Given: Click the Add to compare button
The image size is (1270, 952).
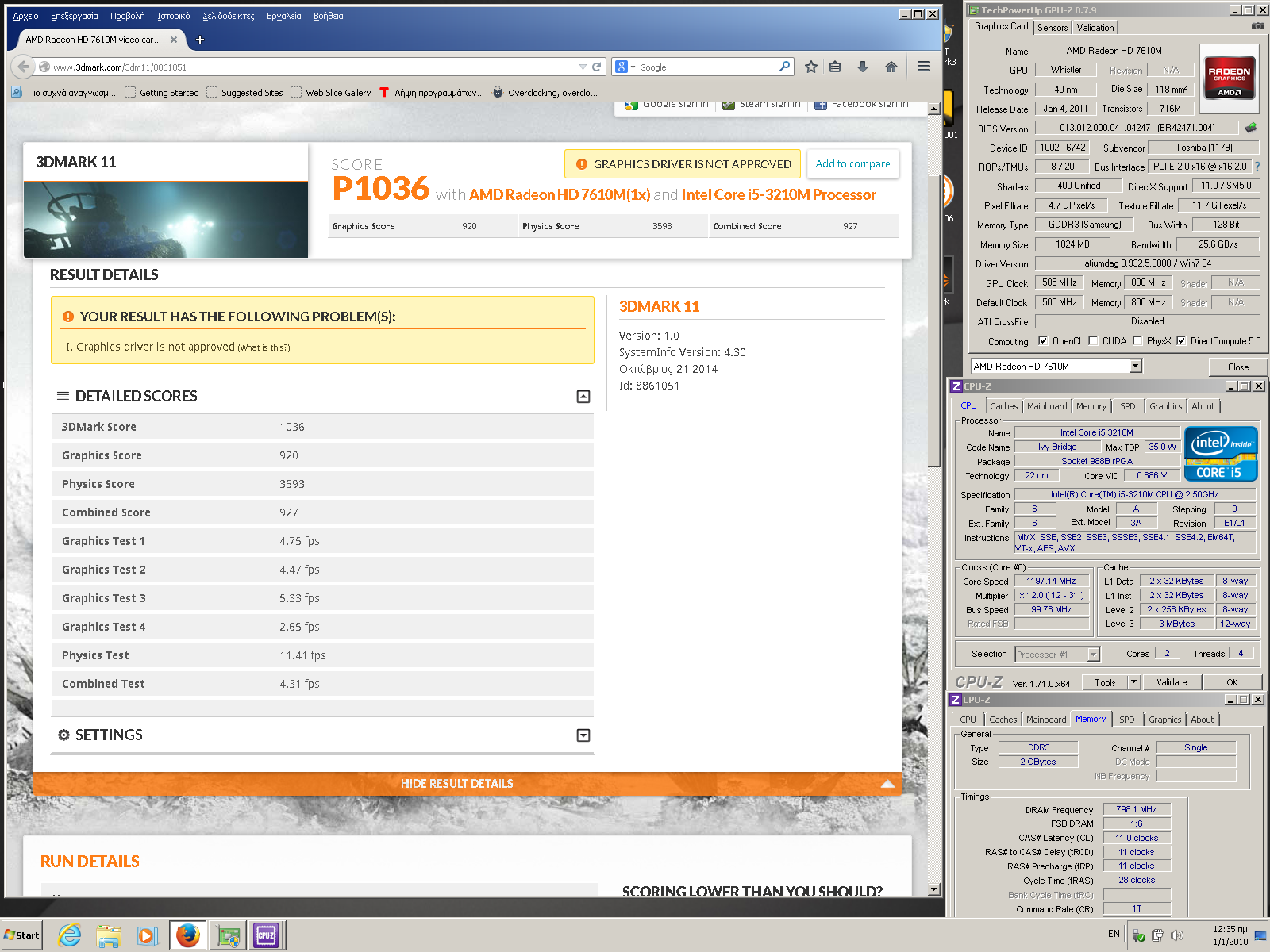Looking at the screenshot, I should pos(853,164).
